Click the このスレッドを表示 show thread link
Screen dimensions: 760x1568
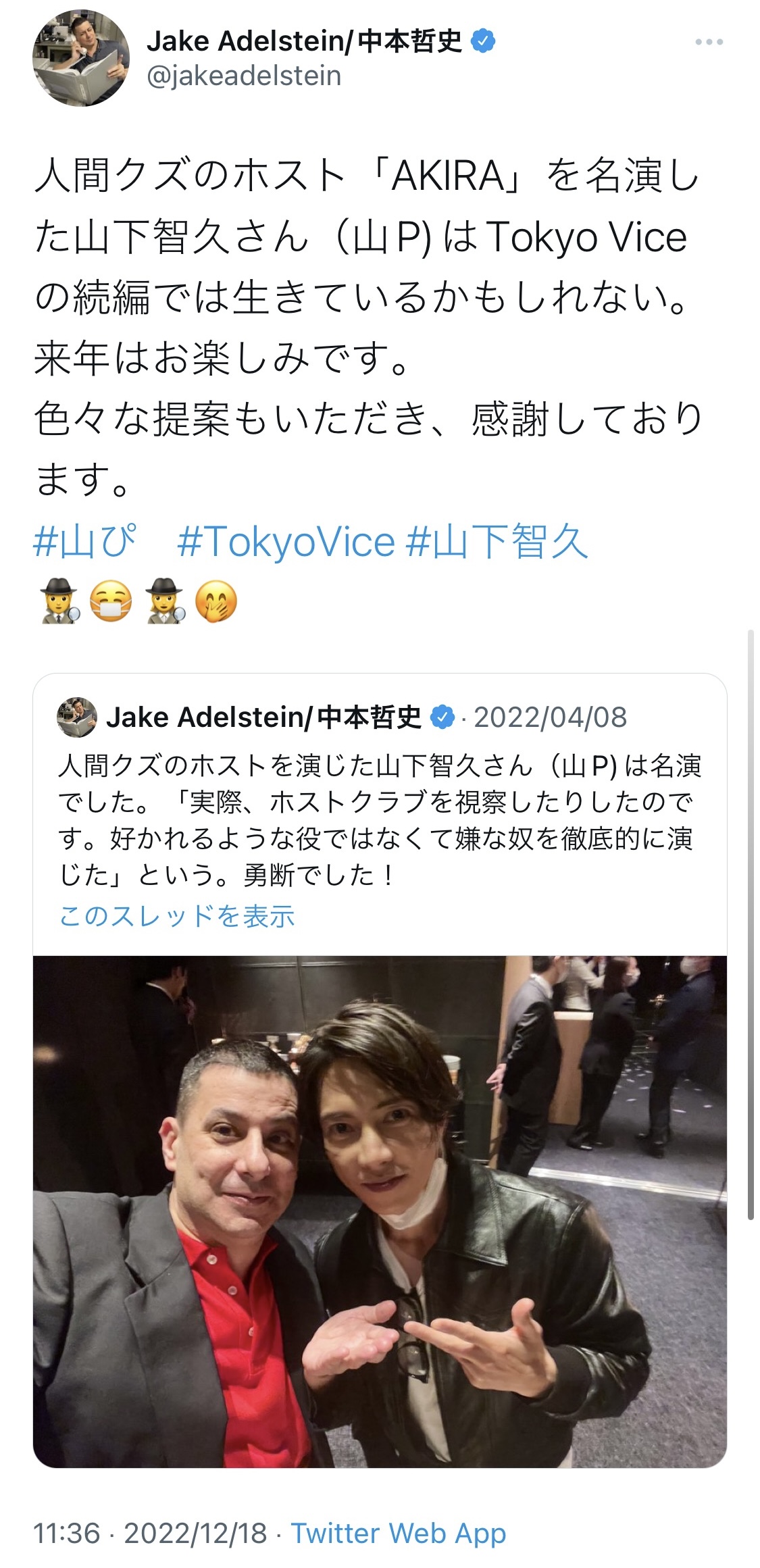click(177, 916)
